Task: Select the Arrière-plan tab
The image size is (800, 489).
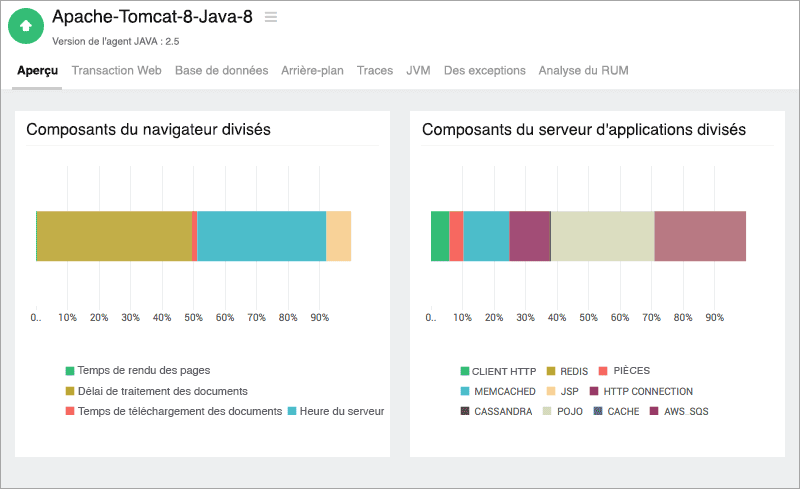Action: (312, 71)
